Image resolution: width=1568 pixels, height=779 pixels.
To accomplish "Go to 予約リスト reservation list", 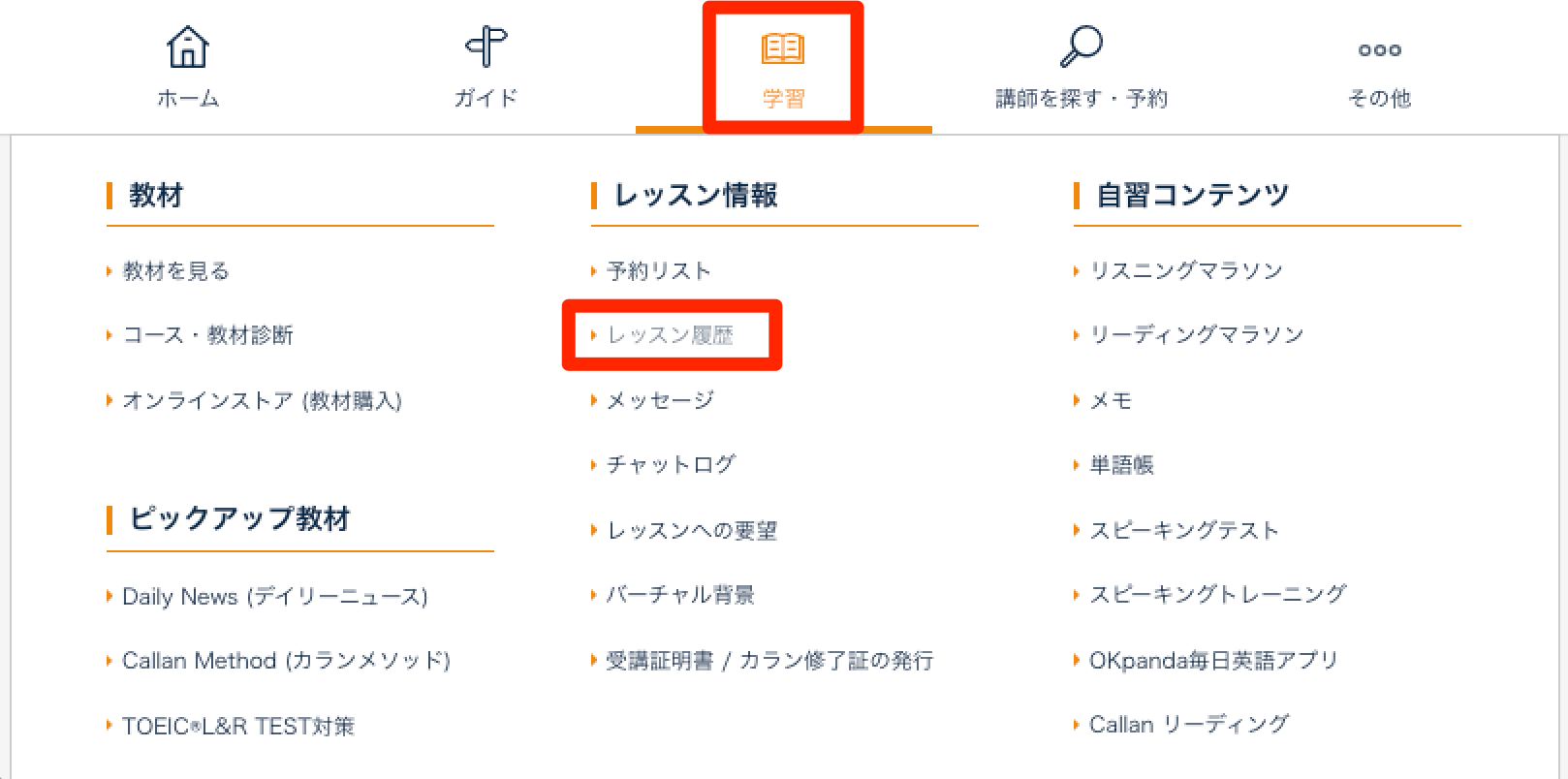I will point(659,271).
